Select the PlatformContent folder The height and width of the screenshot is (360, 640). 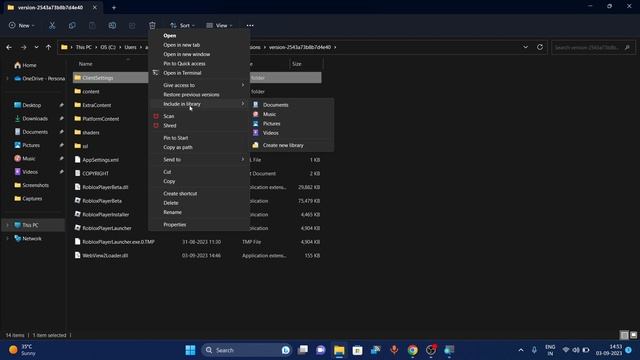click(100, 119)
